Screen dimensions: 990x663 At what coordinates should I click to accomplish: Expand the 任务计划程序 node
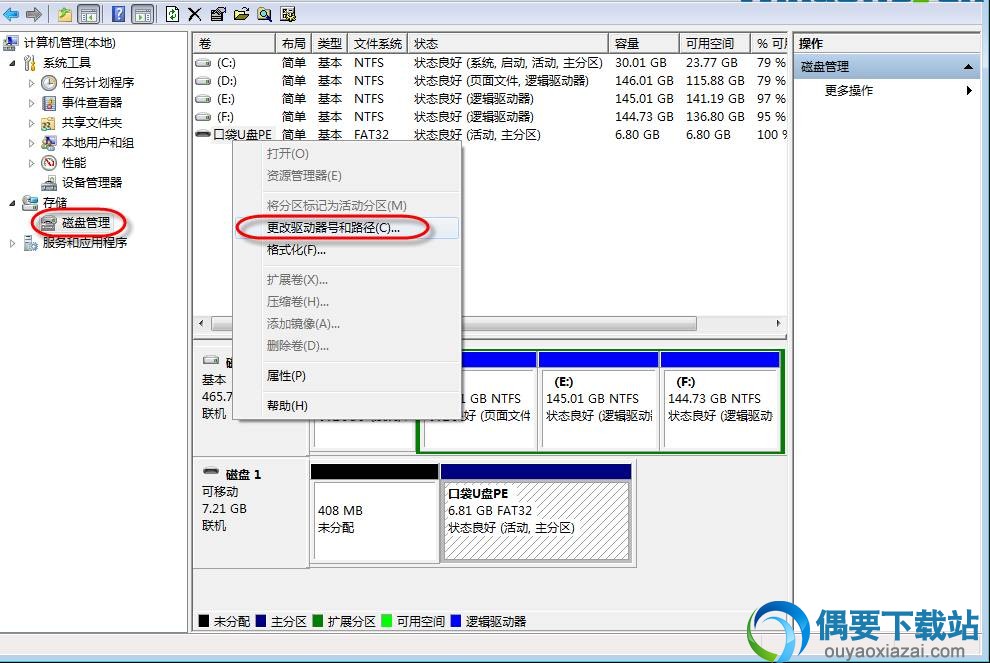click(x=31, y=83)
